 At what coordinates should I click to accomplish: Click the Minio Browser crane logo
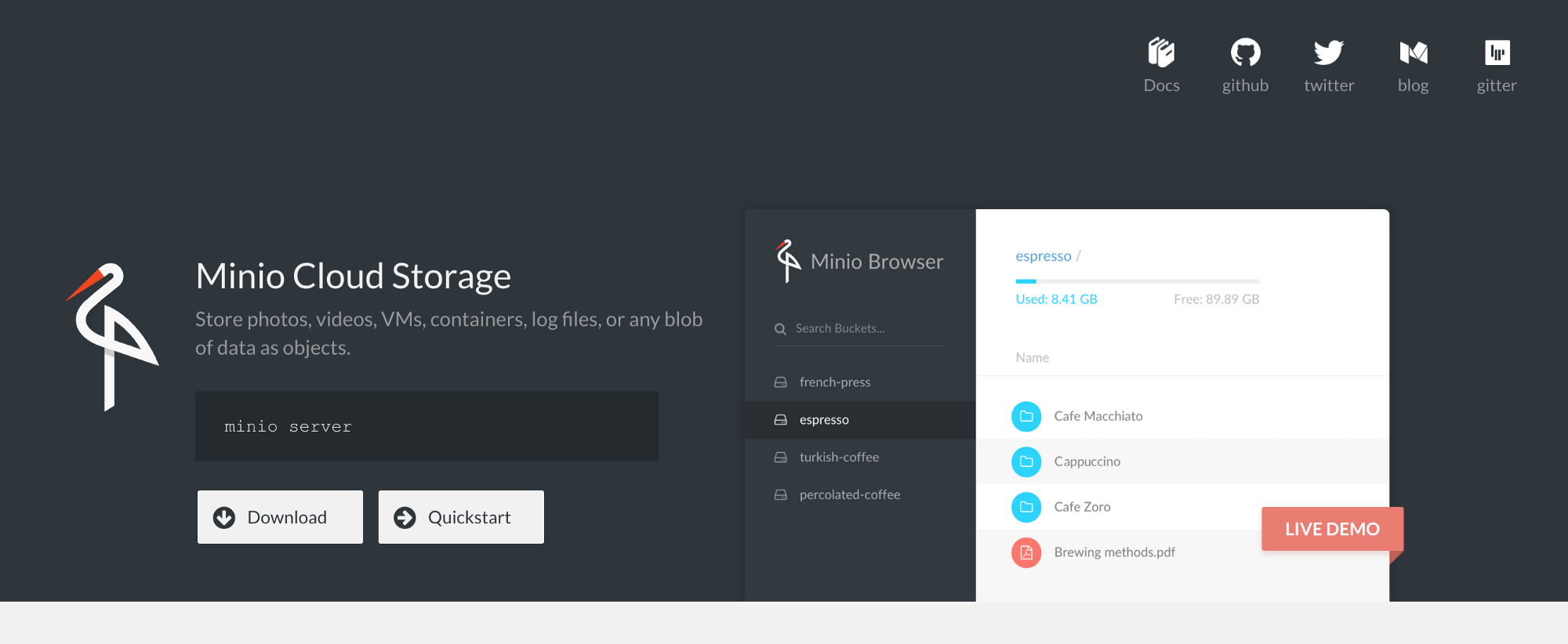788,261
